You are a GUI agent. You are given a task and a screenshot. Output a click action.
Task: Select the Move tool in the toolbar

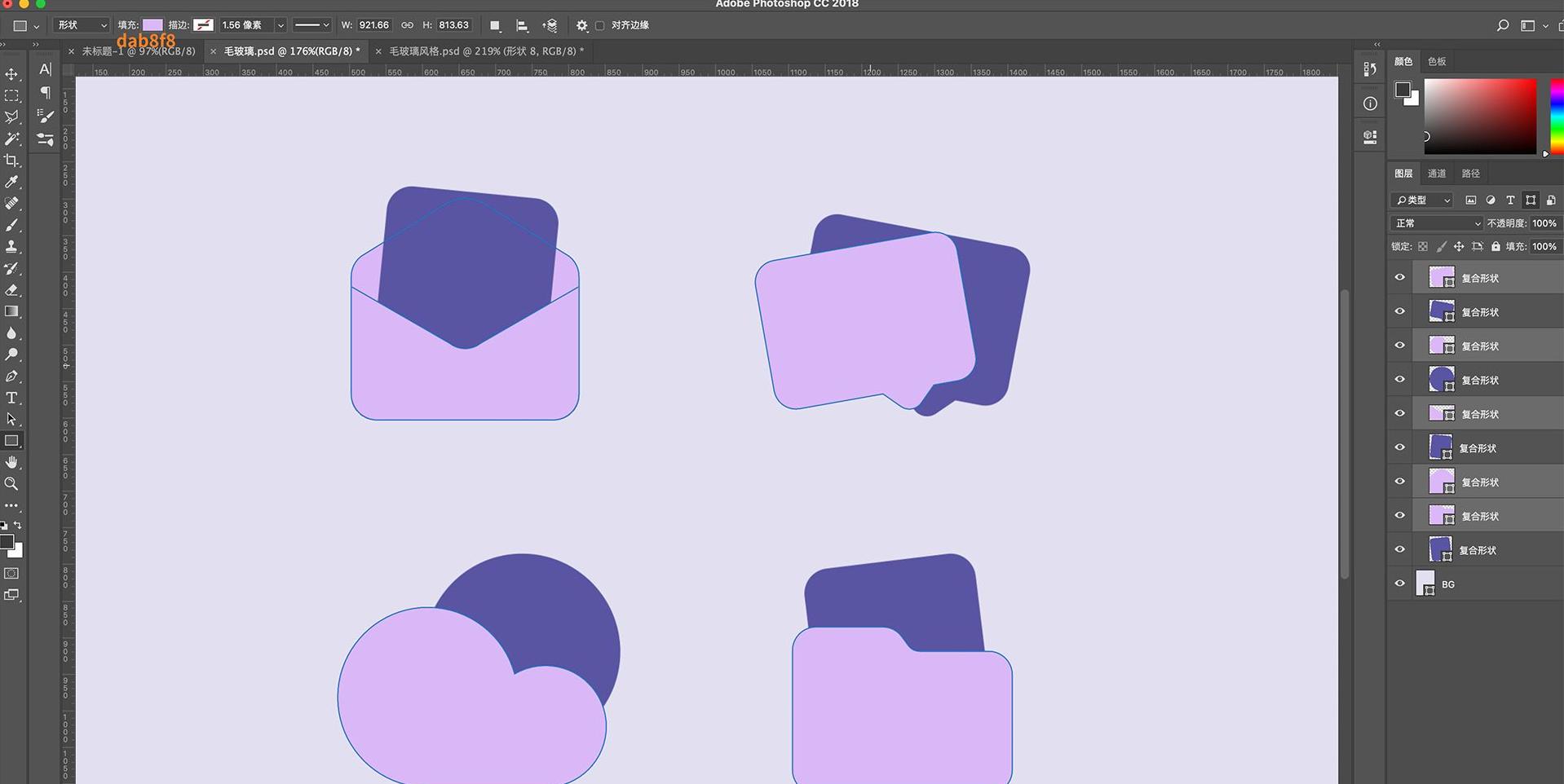tap(12, 73)
